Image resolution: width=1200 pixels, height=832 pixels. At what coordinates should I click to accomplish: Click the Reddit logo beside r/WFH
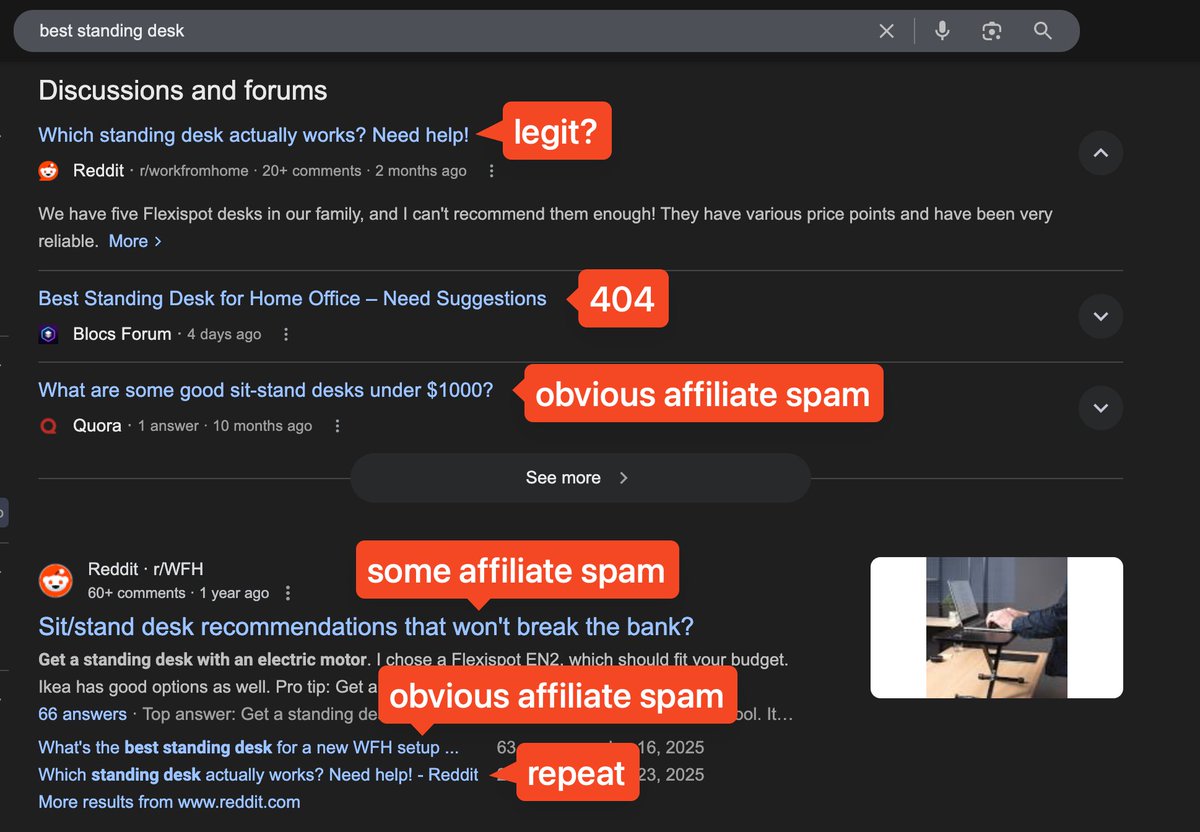click(55, 581)
